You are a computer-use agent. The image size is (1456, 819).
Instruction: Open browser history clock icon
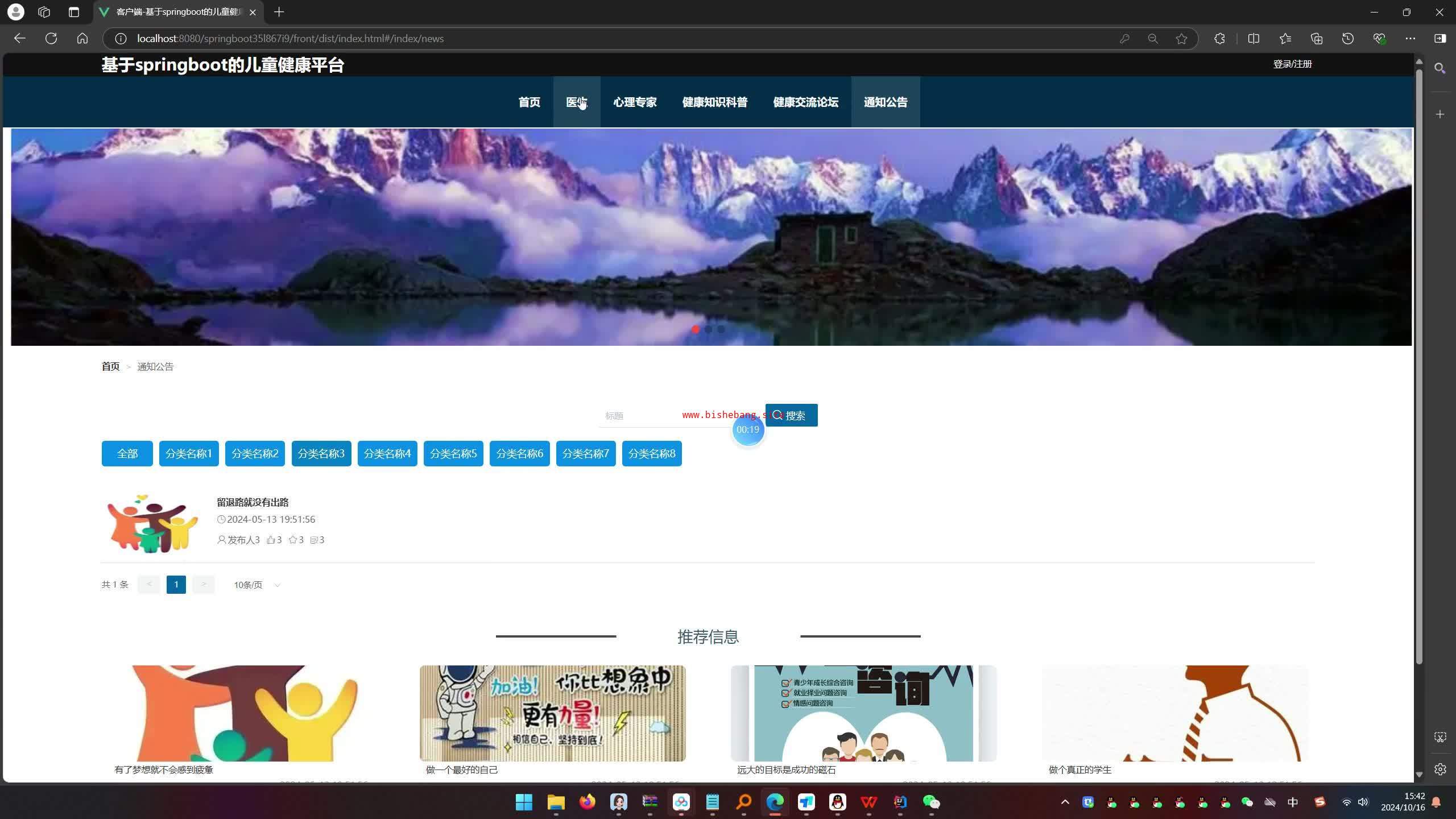[x=1347, y=39]
